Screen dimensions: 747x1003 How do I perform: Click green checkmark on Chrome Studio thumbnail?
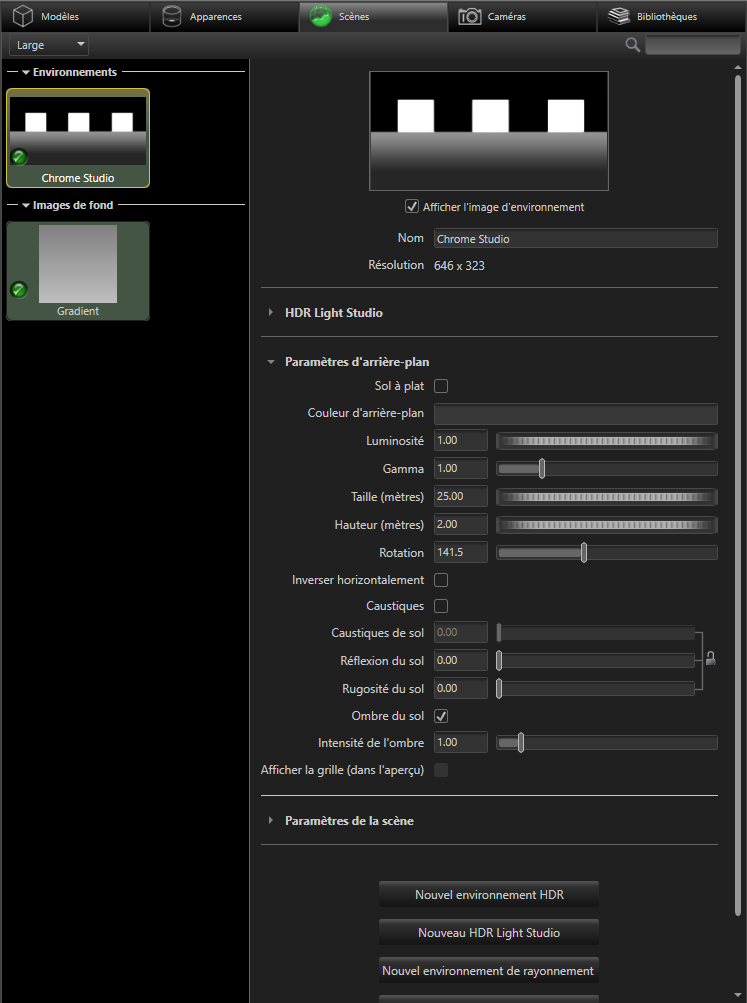(19, 156)
